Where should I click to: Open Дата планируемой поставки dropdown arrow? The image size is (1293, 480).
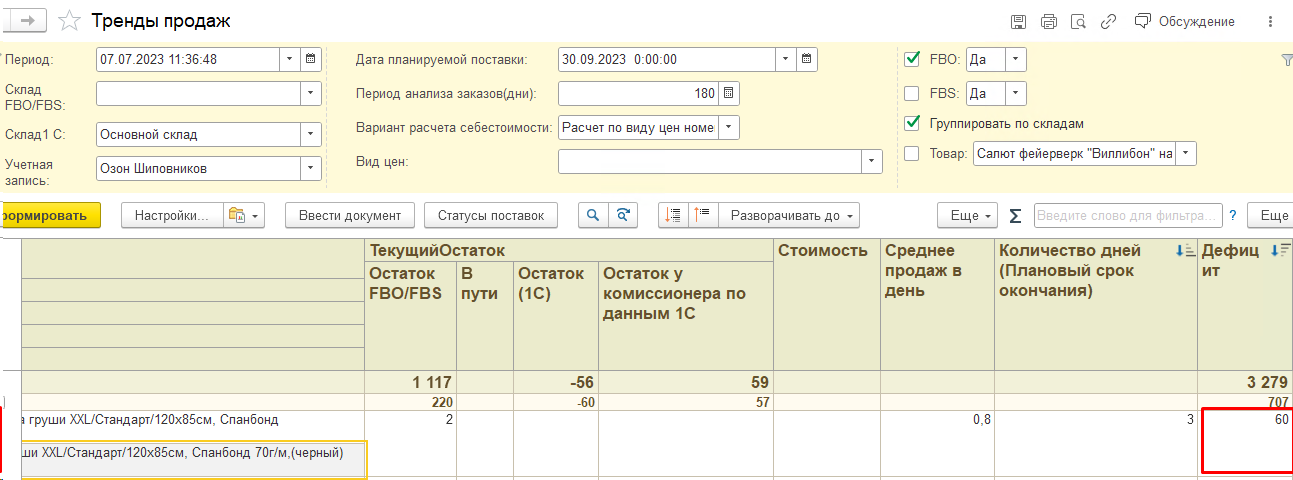point(786,59)
